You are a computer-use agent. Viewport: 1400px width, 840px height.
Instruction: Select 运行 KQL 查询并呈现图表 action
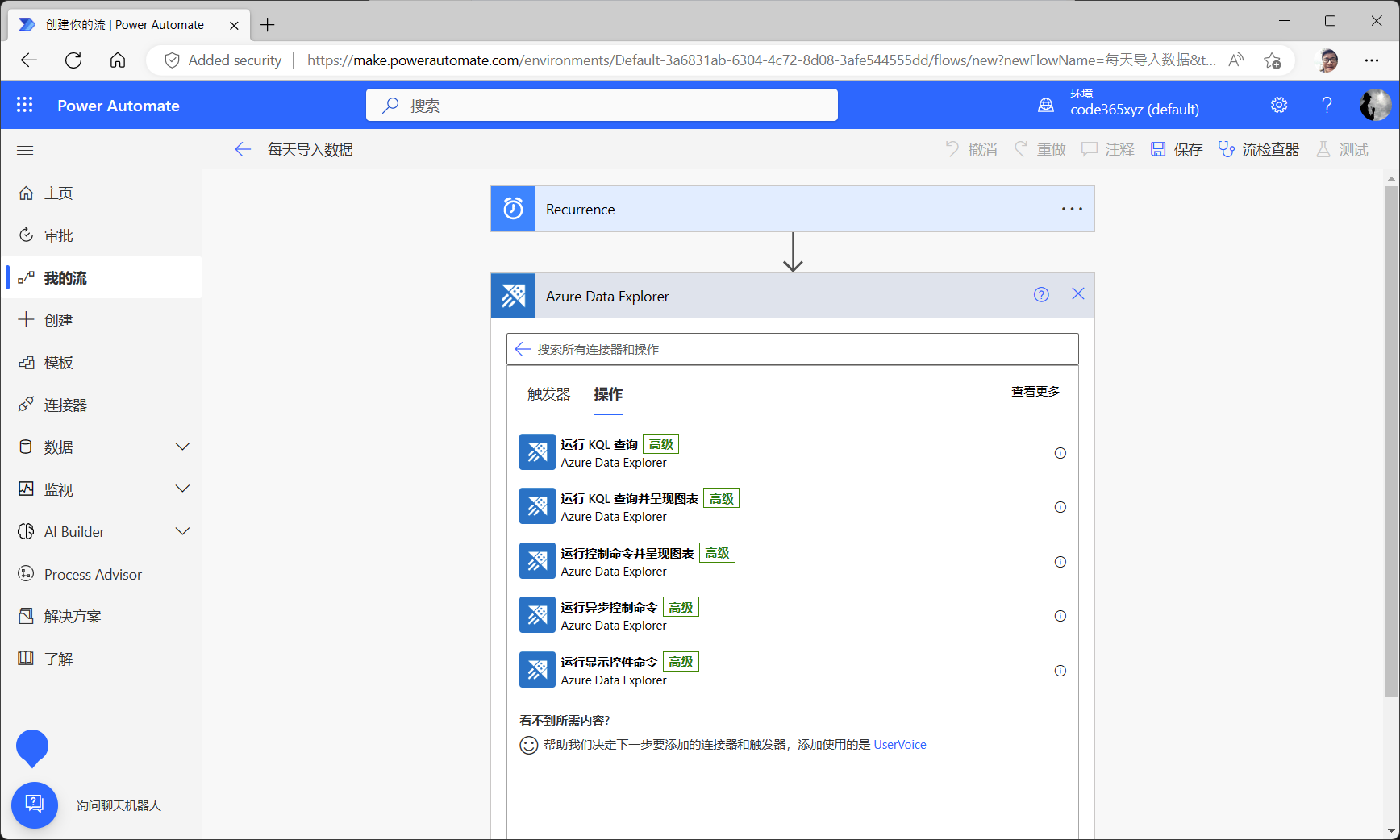(793, 507)
